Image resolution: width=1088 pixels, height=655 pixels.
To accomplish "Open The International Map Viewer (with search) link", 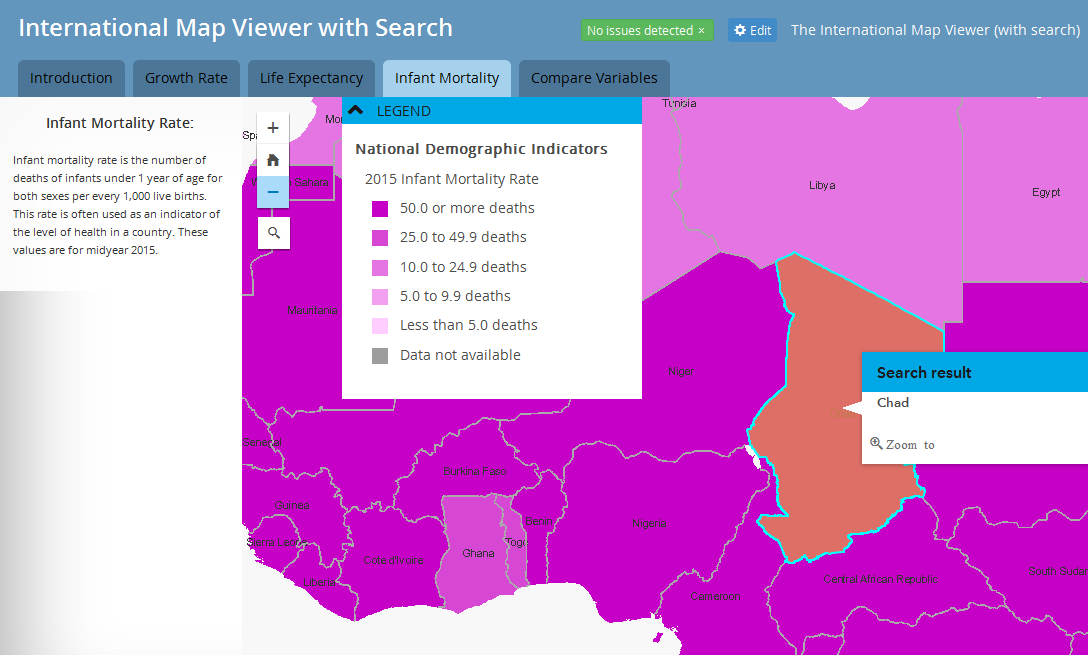I will point(935,29).
